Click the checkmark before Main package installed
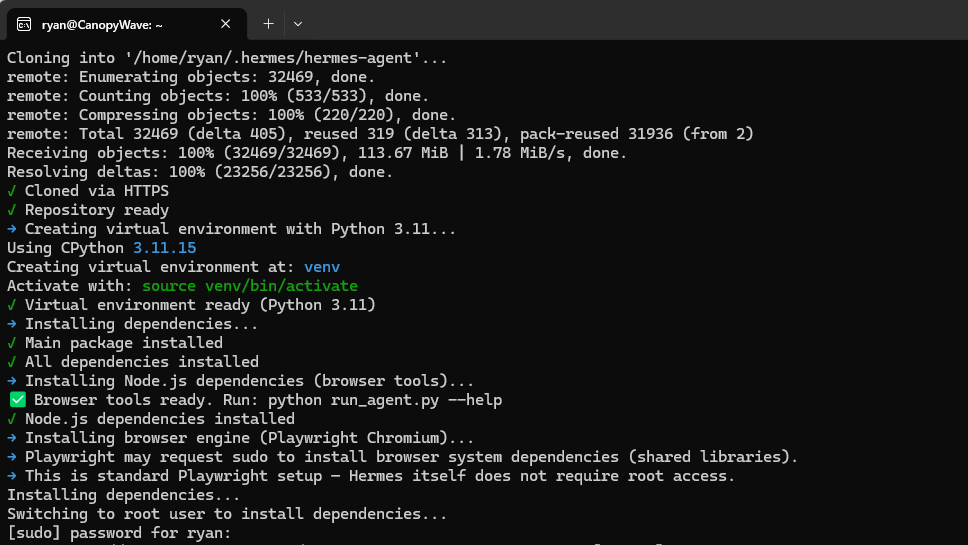The width and height of the screenshot is (968, 545). [x=12, y=343]
